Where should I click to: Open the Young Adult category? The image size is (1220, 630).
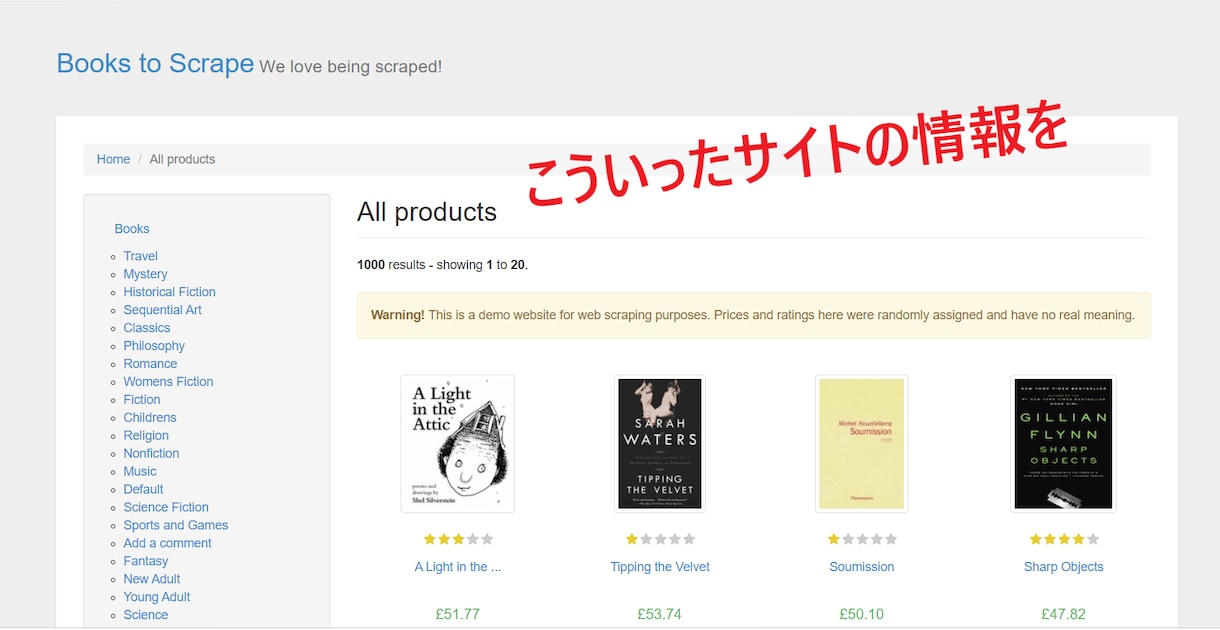click(x=157, y=598)
